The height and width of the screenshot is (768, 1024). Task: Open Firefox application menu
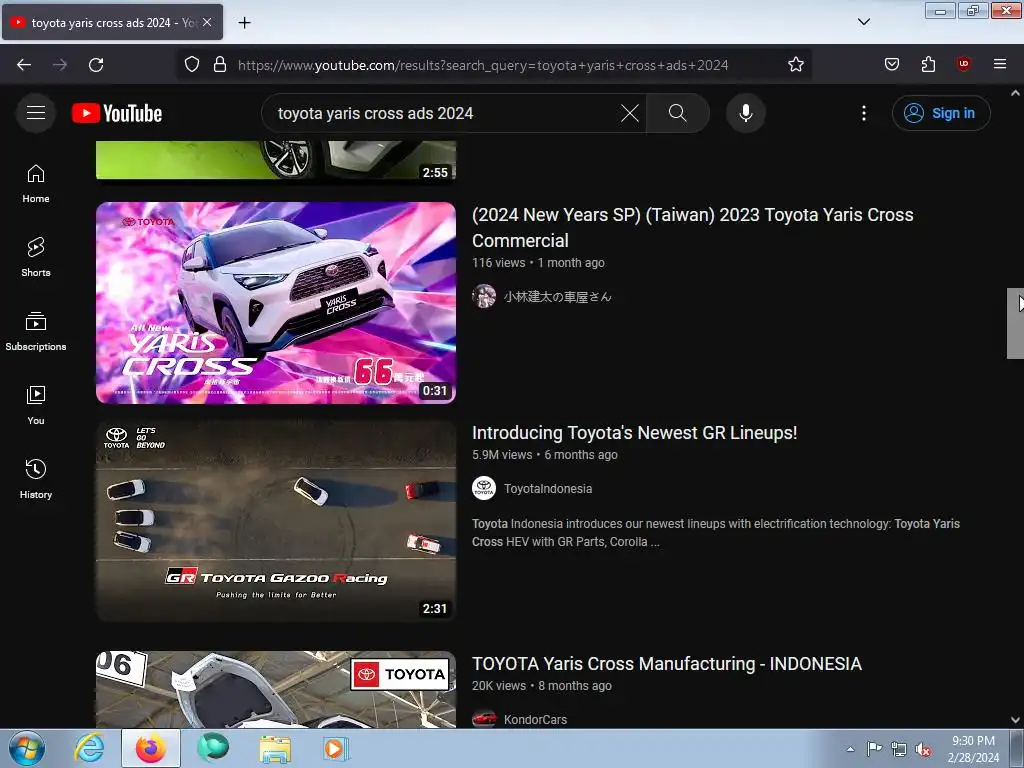tap(1000, 64)
